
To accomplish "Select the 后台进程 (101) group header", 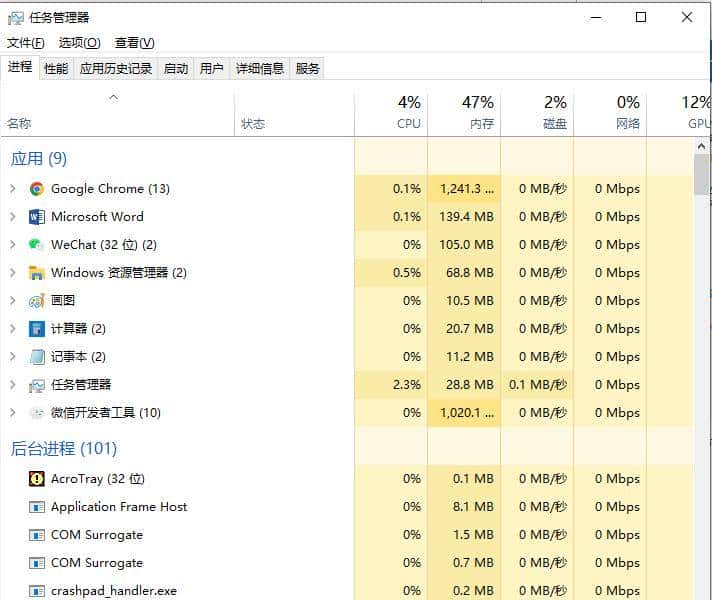I will 64,449.
